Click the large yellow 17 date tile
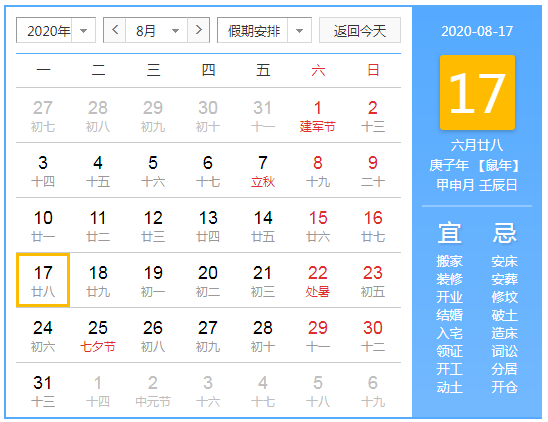548x422 pixels. (x=477, y=92)
